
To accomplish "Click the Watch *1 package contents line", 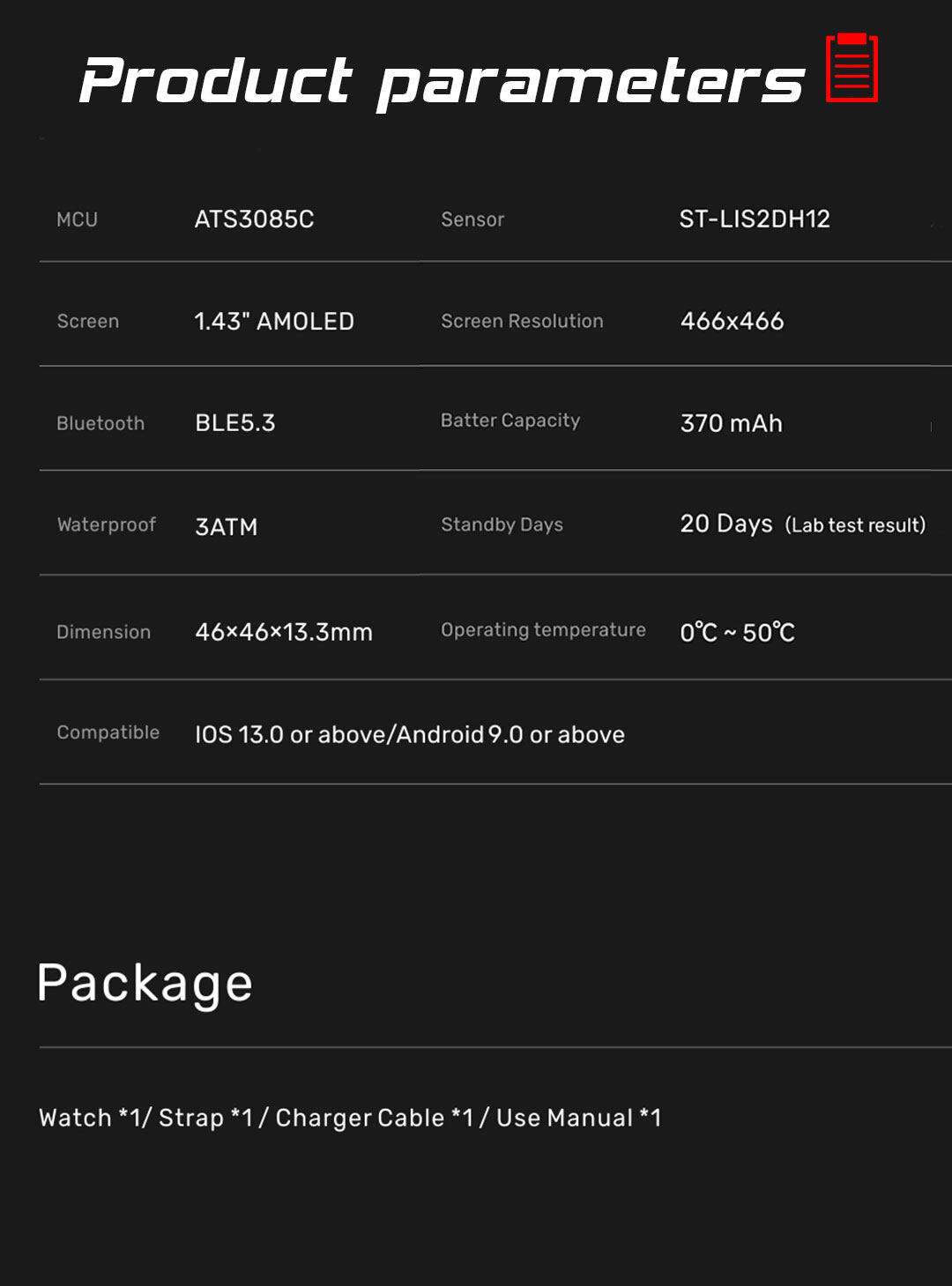I will point(350,1118).
